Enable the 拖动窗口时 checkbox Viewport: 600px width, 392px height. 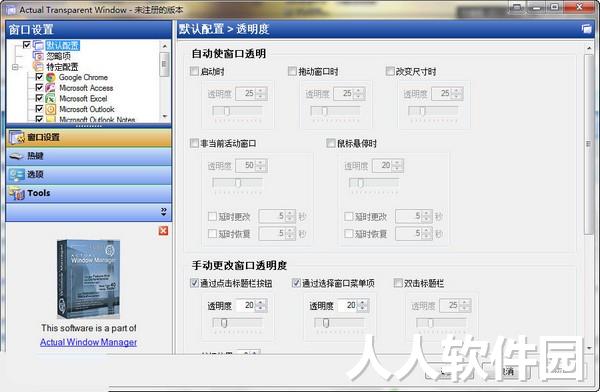point(292,71)
